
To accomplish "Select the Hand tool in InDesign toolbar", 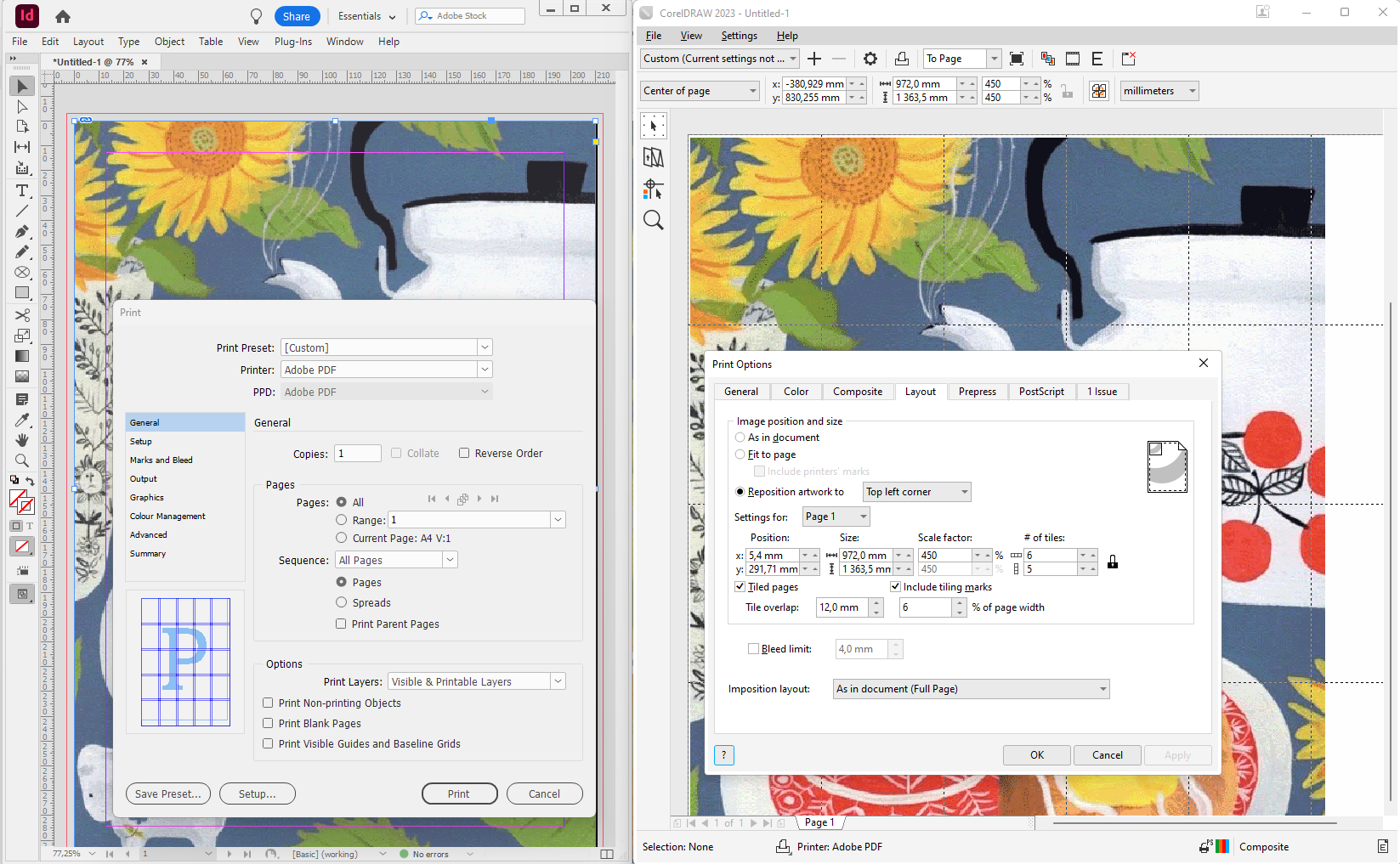I will tap(21, 439).
